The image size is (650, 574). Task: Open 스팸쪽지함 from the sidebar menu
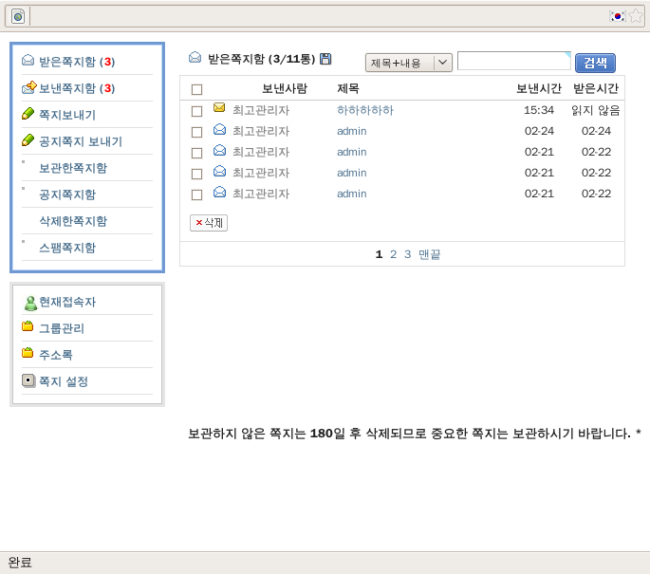(x=67, y=247)
